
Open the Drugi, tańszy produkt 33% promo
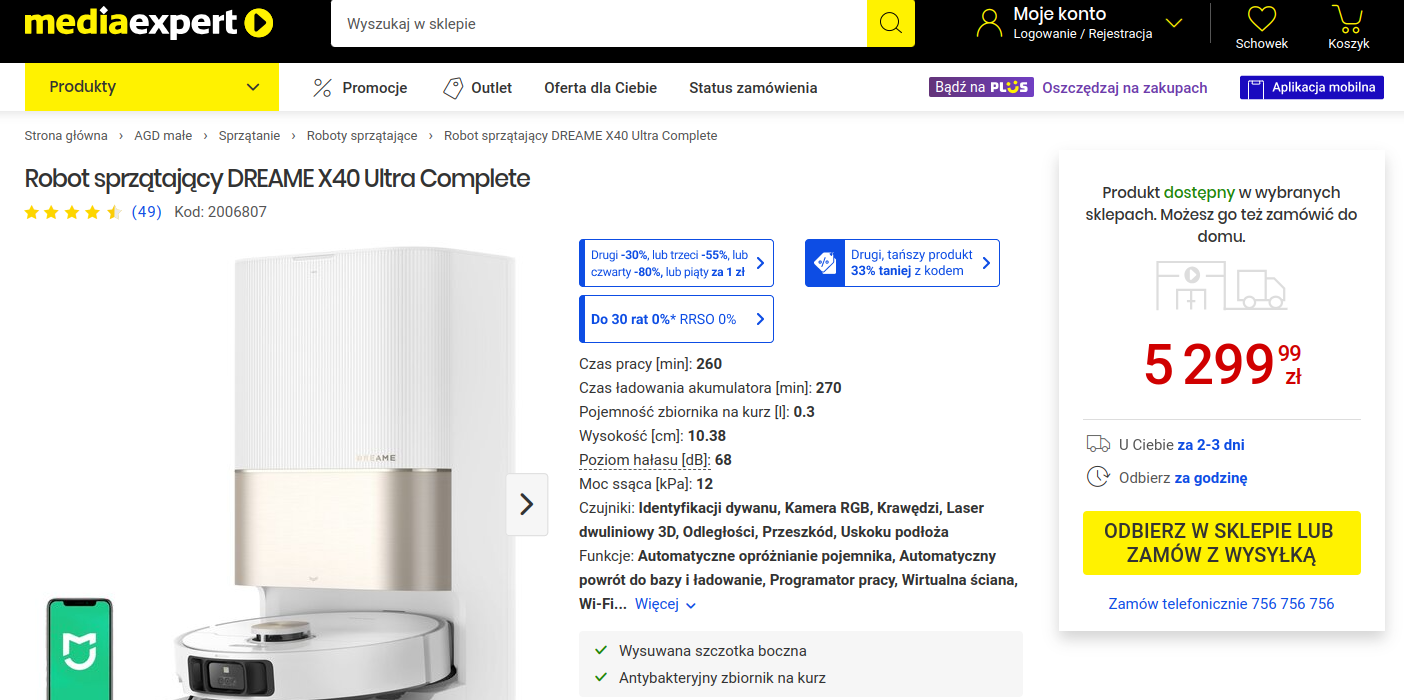tap(902, 263)
